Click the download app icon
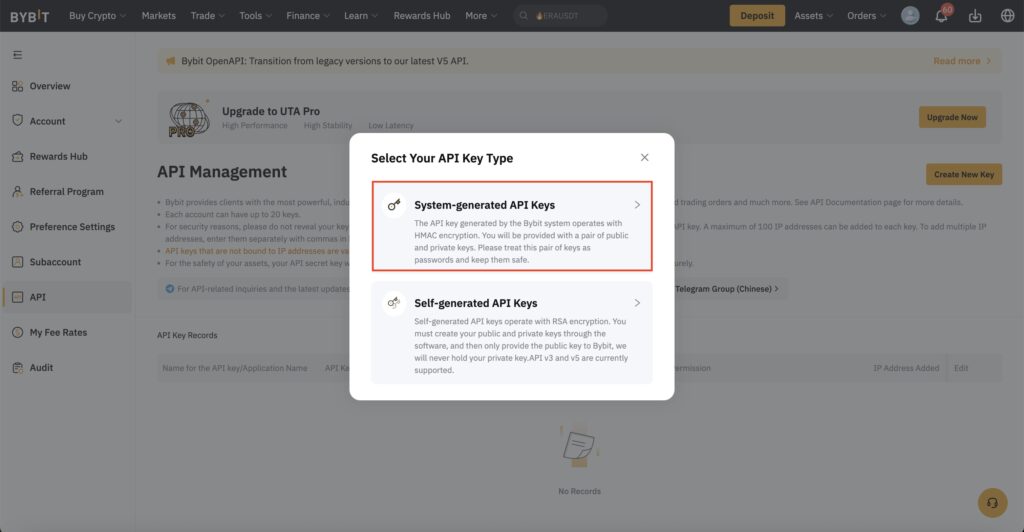The width and height of the screenshot is (1024, 532). click(x=975, y=16)
